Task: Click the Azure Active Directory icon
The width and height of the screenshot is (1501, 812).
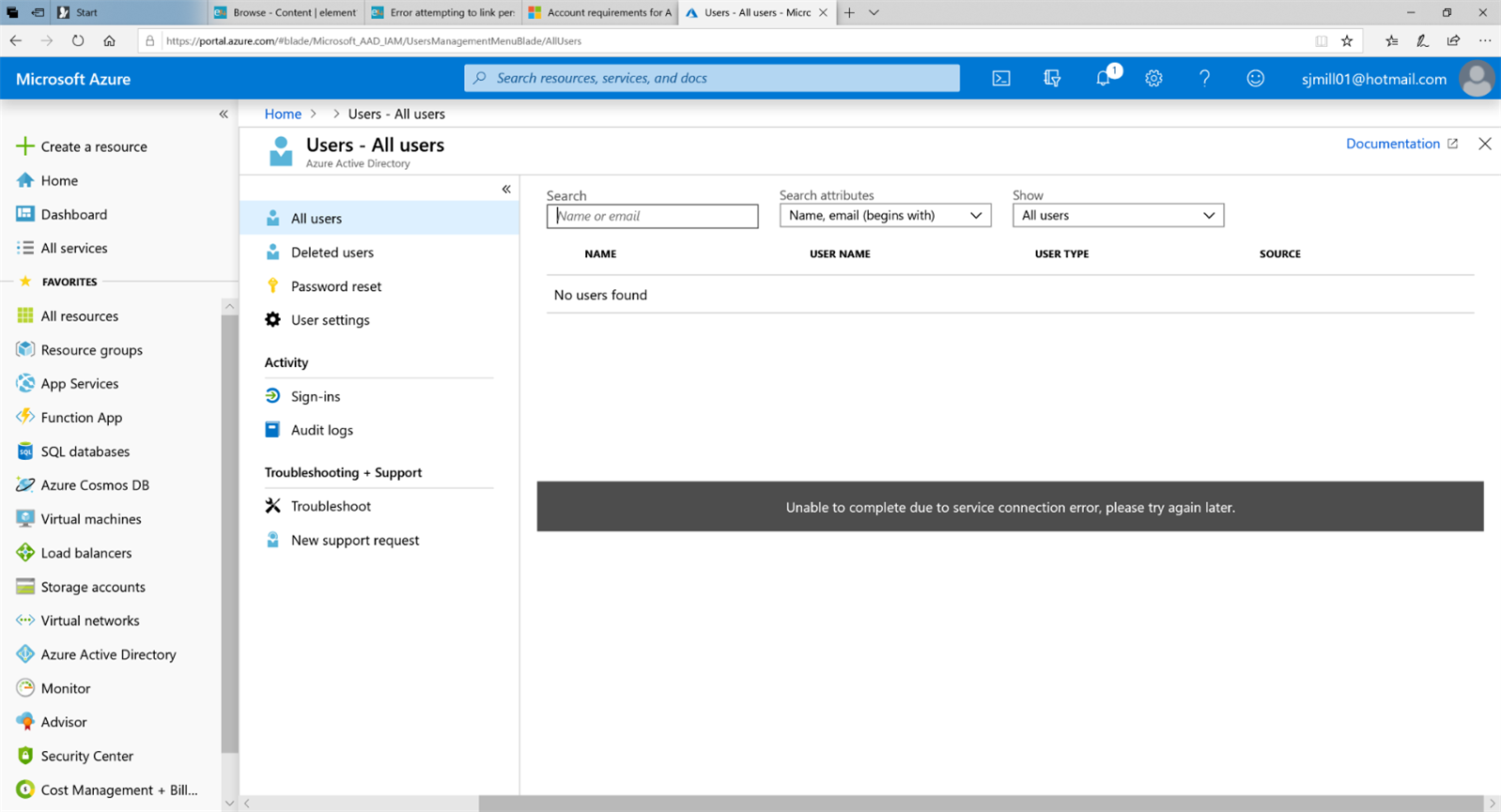Action: tap(25, 654)
